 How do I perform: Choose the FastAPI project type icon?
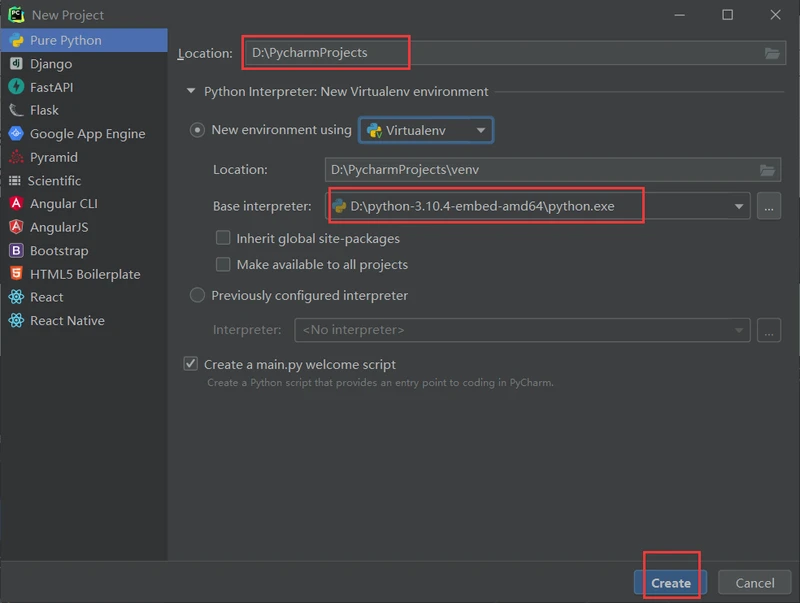tap(16, 87)
